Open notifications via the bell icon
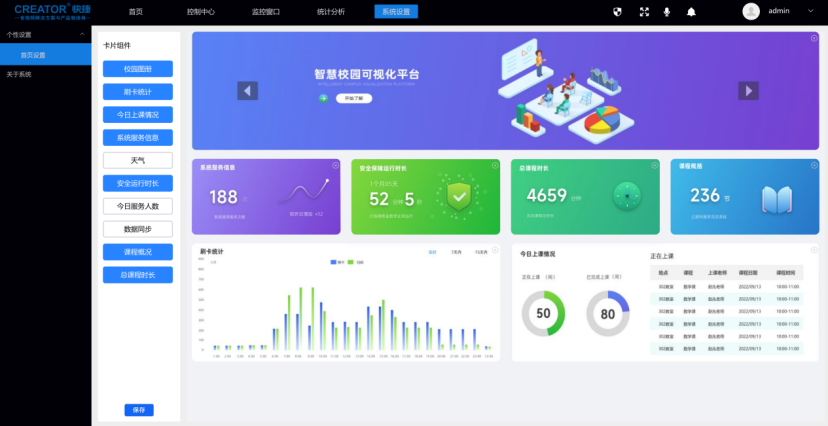 (691, 12)
